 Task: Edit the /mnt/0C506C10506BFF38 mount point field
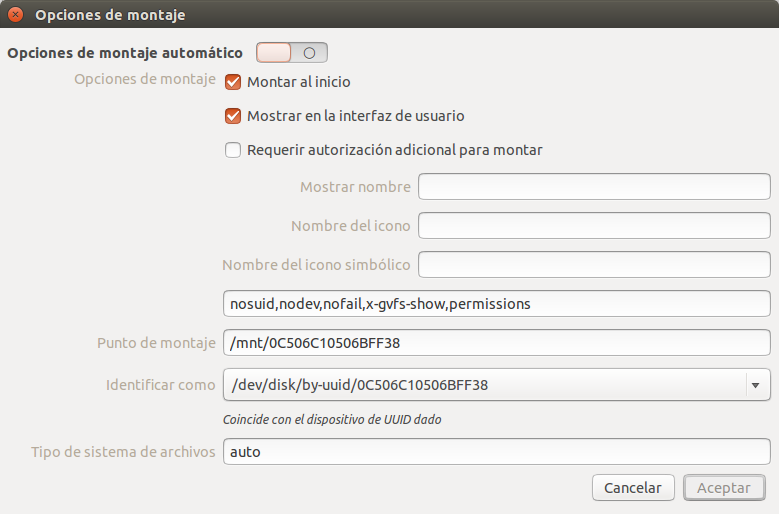pyautogui.click(x=496, y=343)
